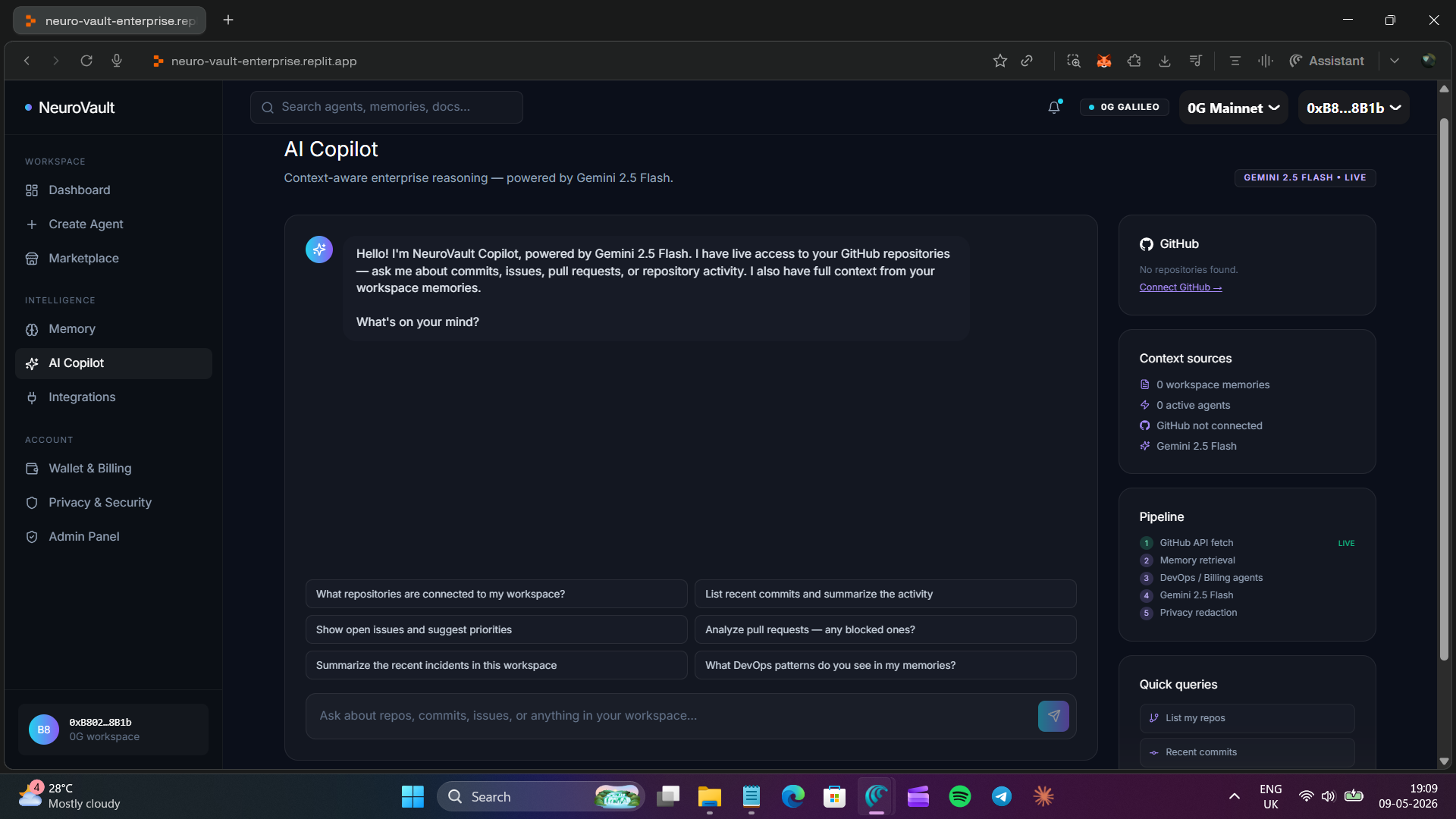Open the browser profile avatar
This screenshot has height=819, width=1456.
pyautogui.click(x=1429, y=61)
